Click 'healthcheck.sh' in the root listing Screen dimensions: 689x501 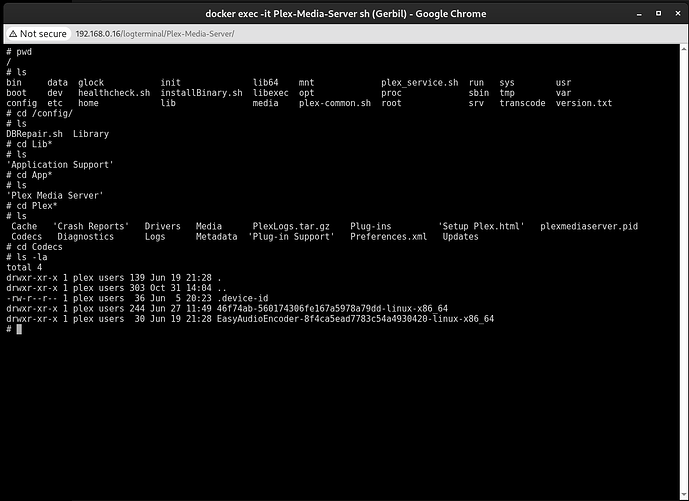tap(114, 93)
